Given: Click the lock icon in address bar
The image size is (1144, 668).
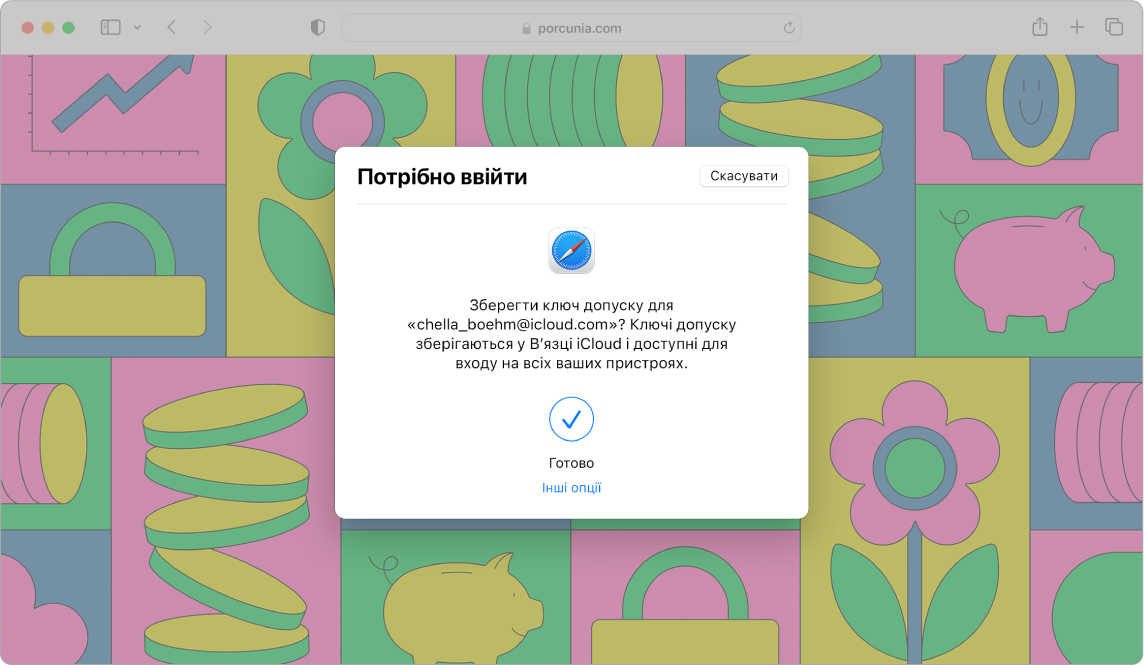Looking at the screenshot, I should coord(526,28).
